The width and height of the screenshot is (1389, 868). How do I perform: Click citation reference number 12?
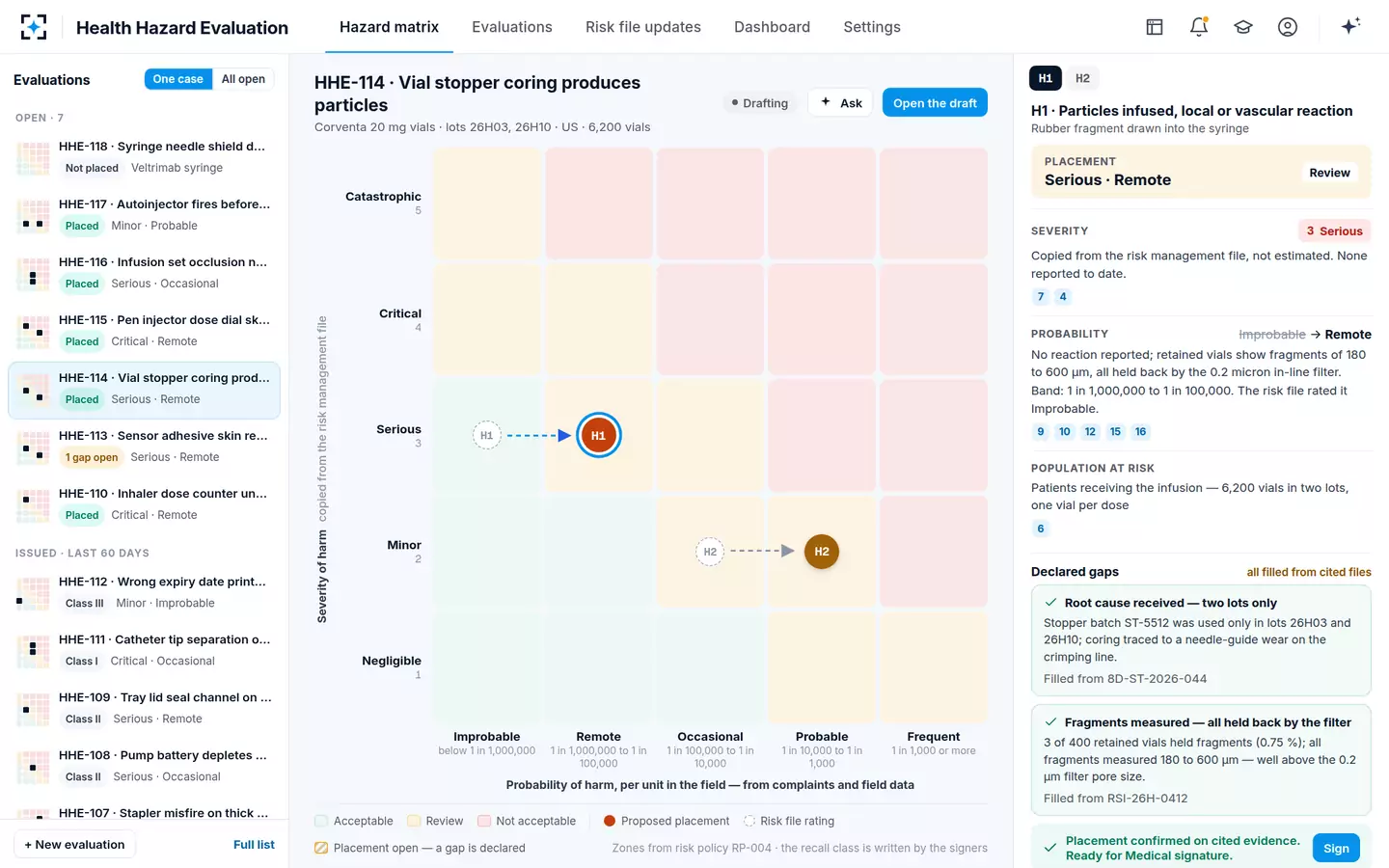click(1090, 432)
